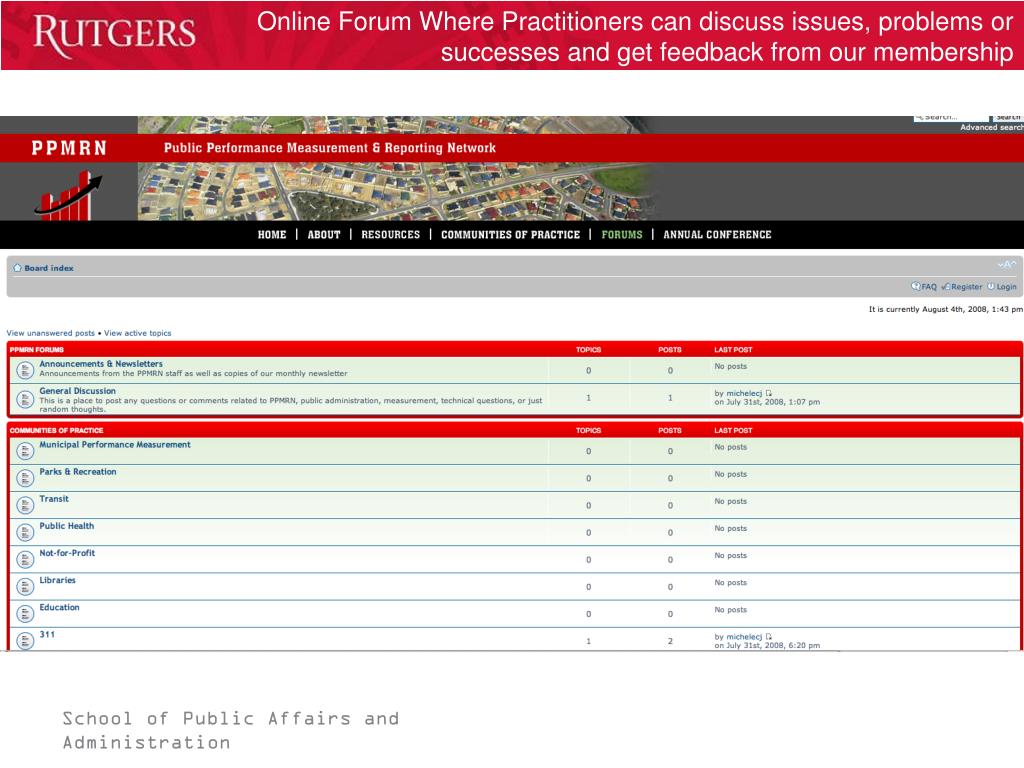1024x768 pixels.
Task: Click the aerial neighborhood banner image
Action: [x=398, y=191]
